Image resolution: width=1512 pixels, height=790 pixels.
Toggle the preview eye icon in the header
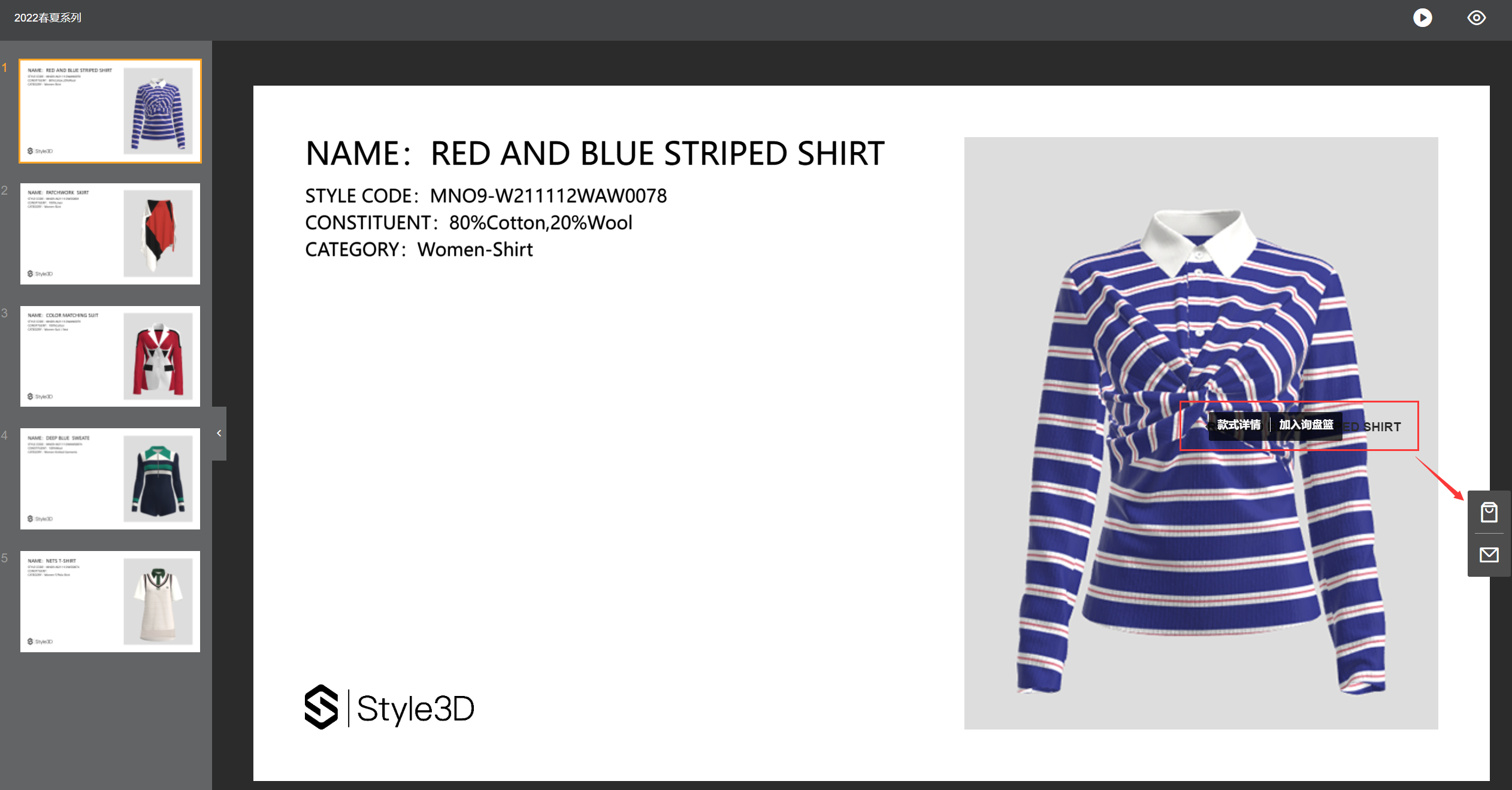[x=1476, y=18]
